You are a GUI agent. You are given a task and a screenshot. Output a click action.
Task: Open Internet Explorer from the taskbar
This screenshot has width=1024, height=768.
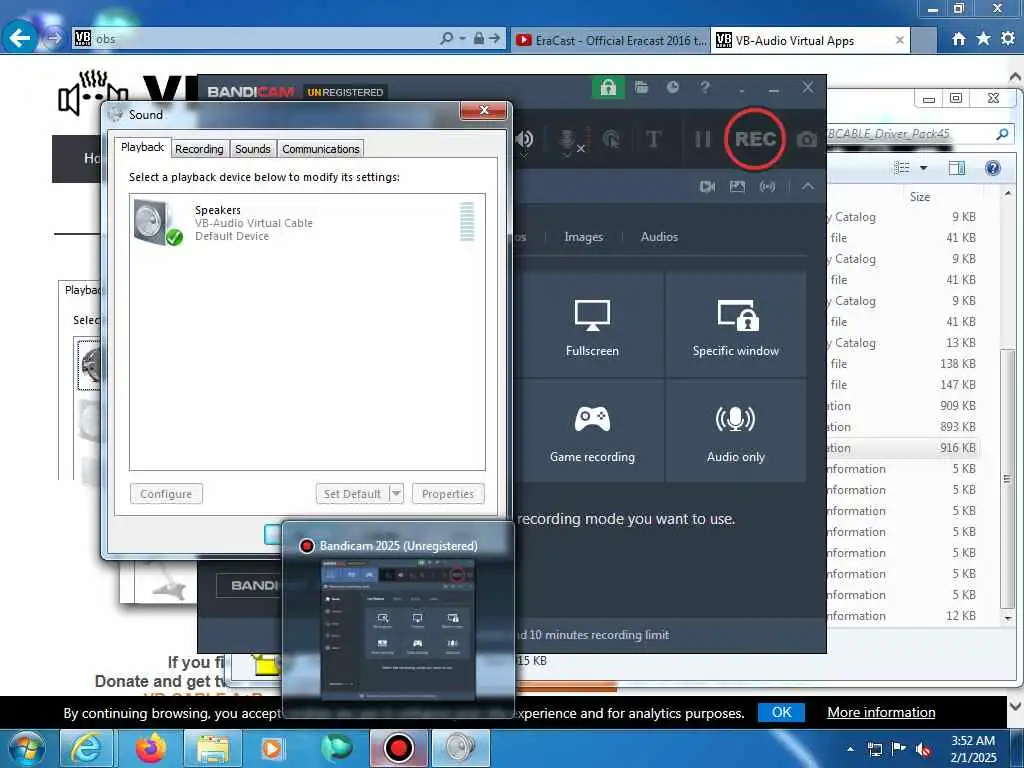pyautogui.click(x=86, y=748)
